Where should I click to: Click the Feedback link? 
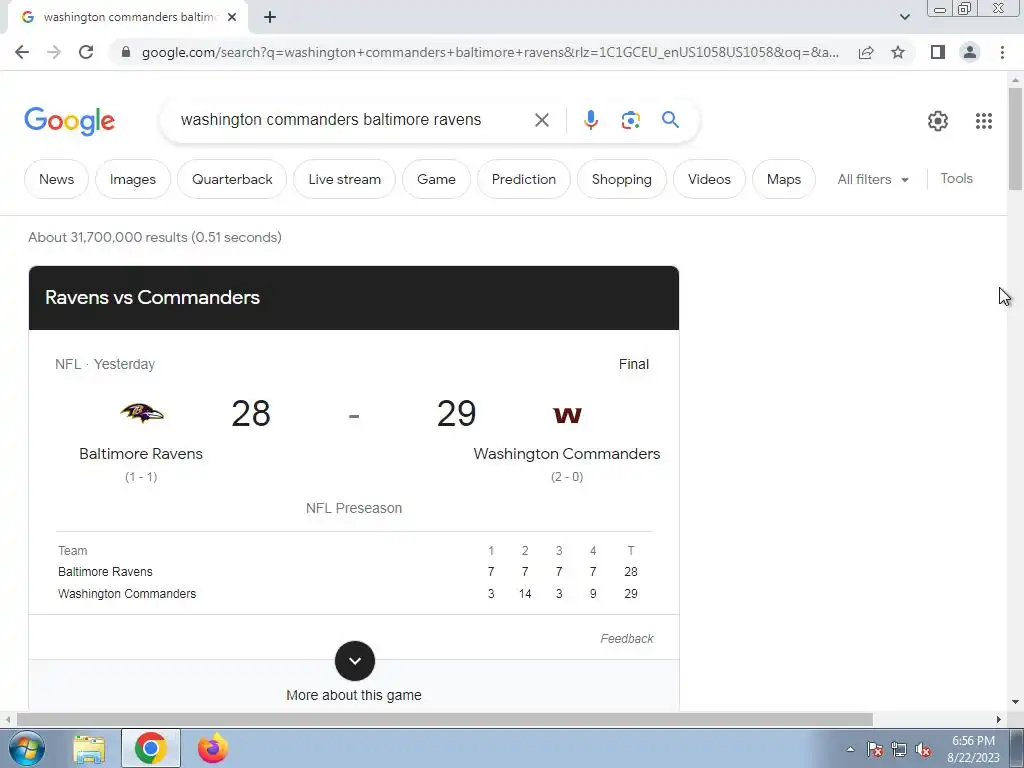[626, 639]
